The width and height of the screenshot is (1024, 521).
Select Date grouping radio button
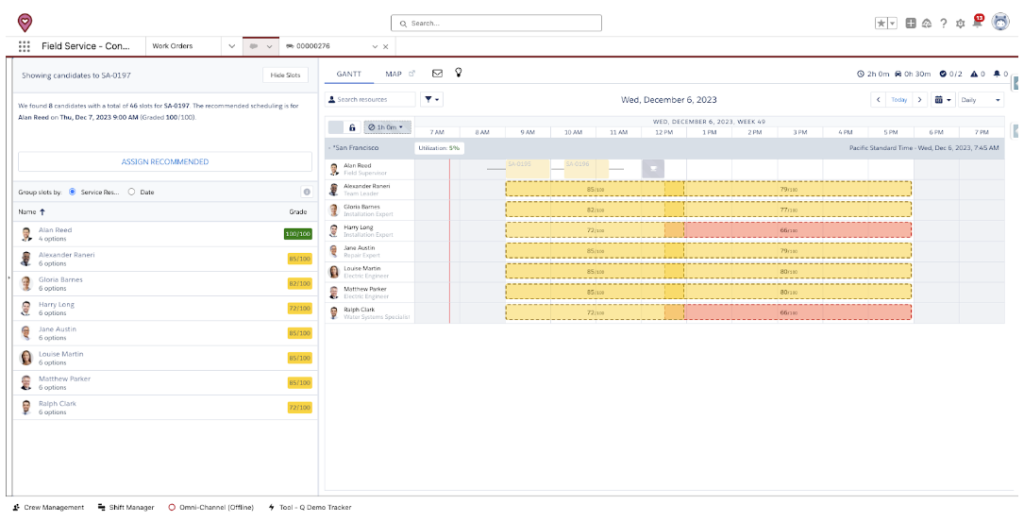point(131,192)
